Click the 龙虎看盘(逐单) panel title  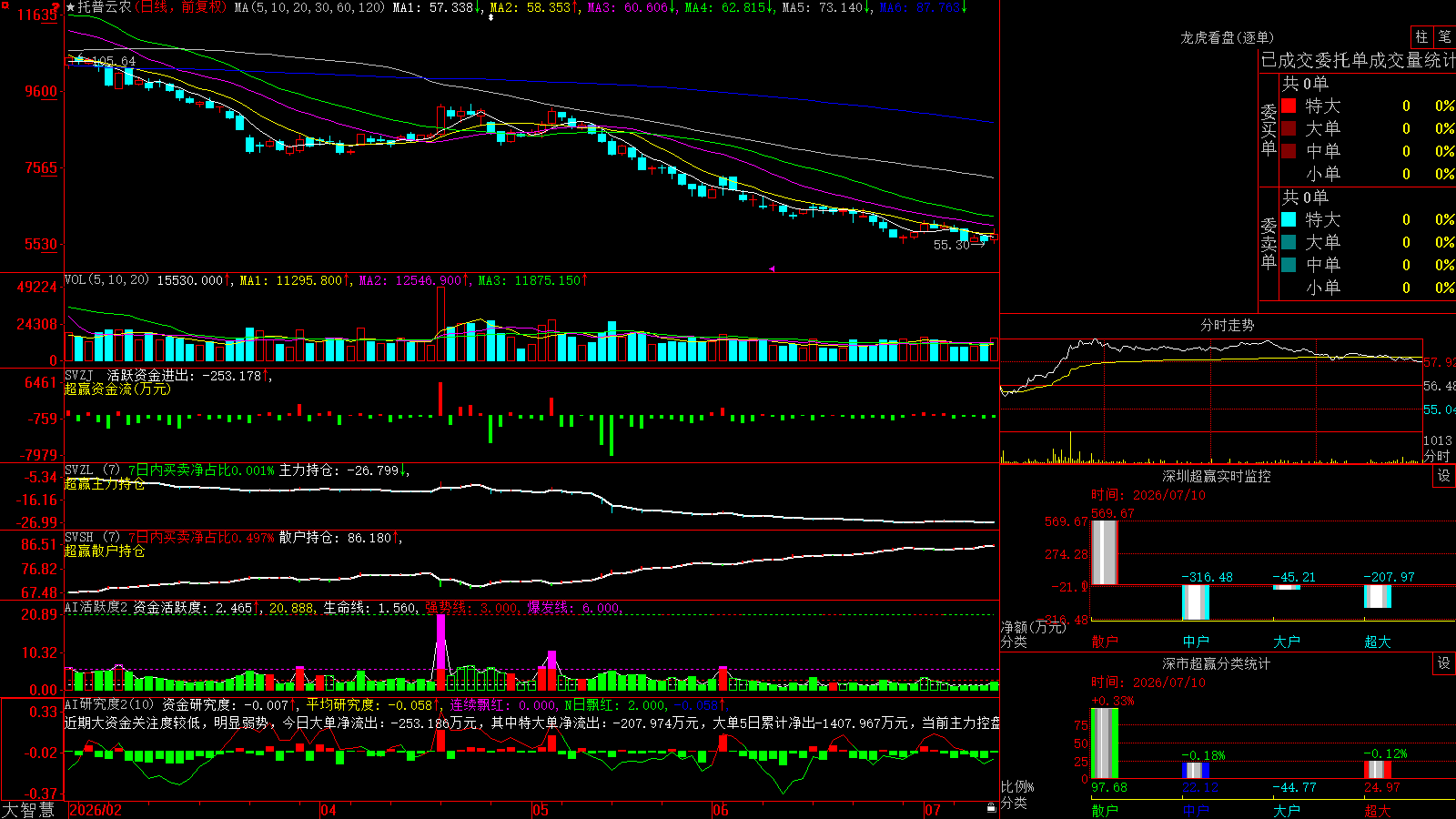coord(1227,37)
